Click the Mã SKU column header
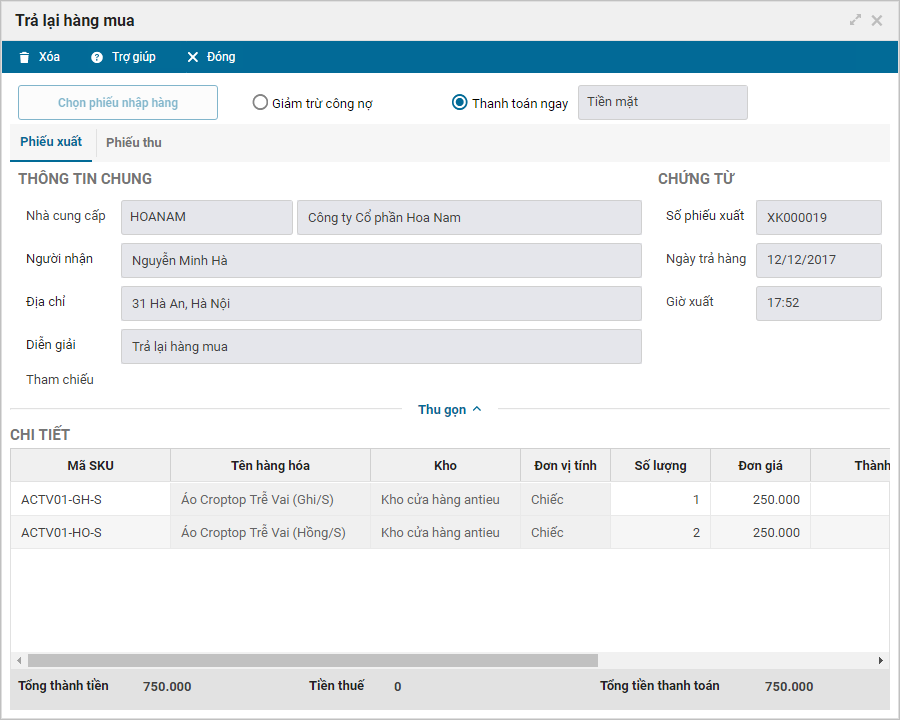 (x=91, y=466)
